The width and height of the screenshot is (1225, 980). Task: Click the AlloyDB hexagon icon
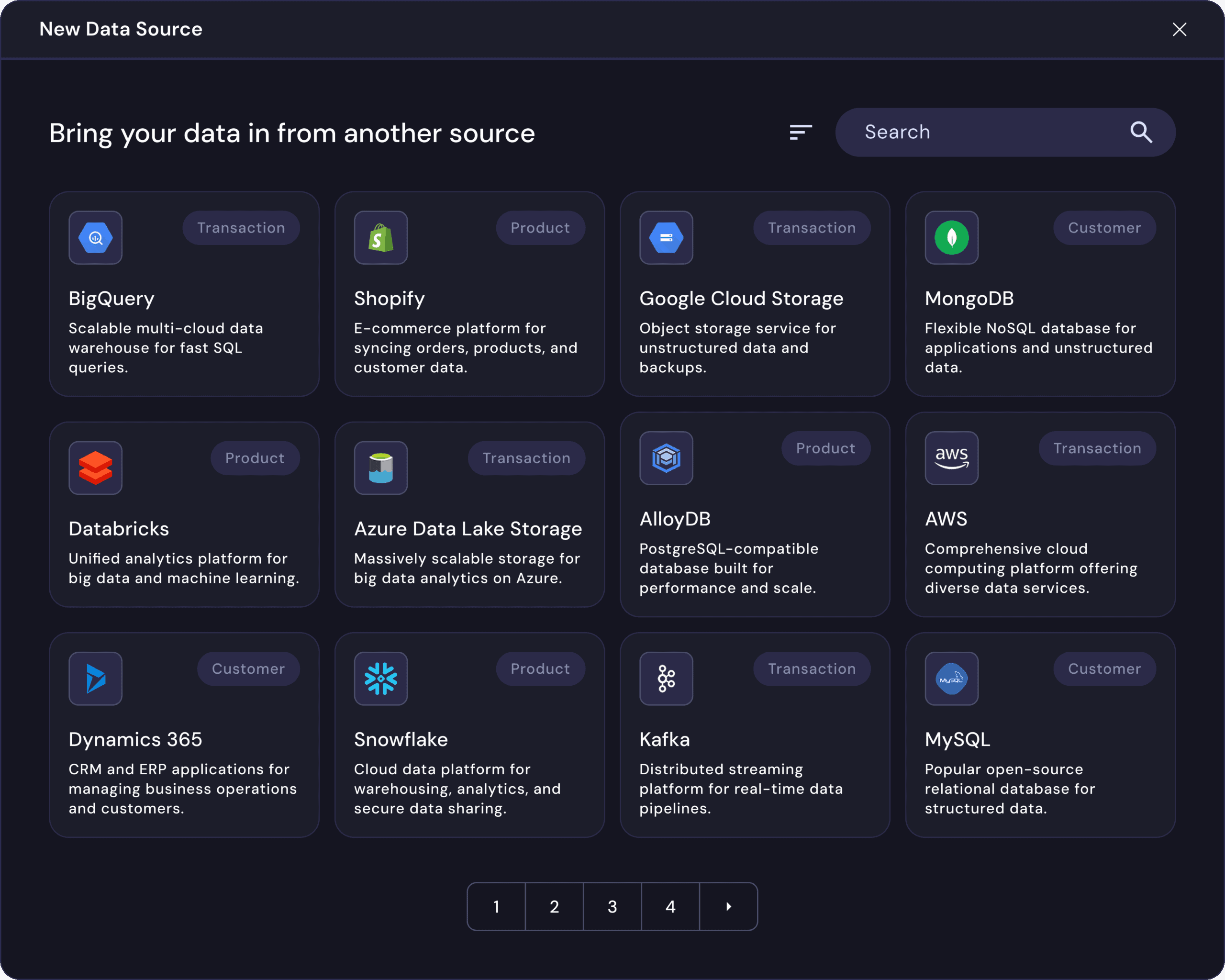tap(666, 459)
